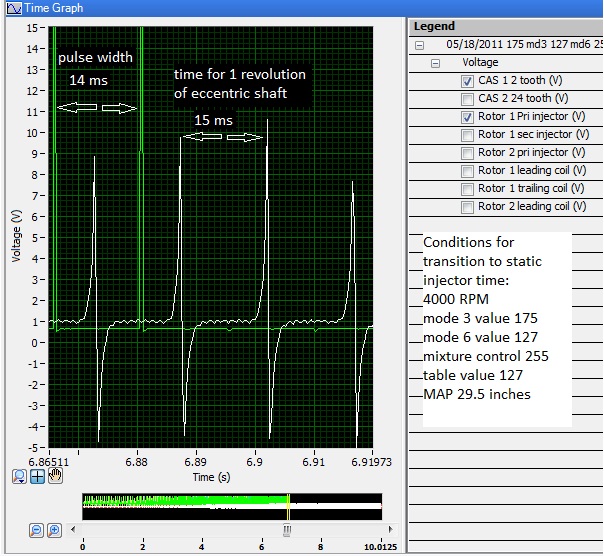This screenshot has width=604, height=556.
Task: Click the timeline scrollbar thumb
Action: coord(286,530)
